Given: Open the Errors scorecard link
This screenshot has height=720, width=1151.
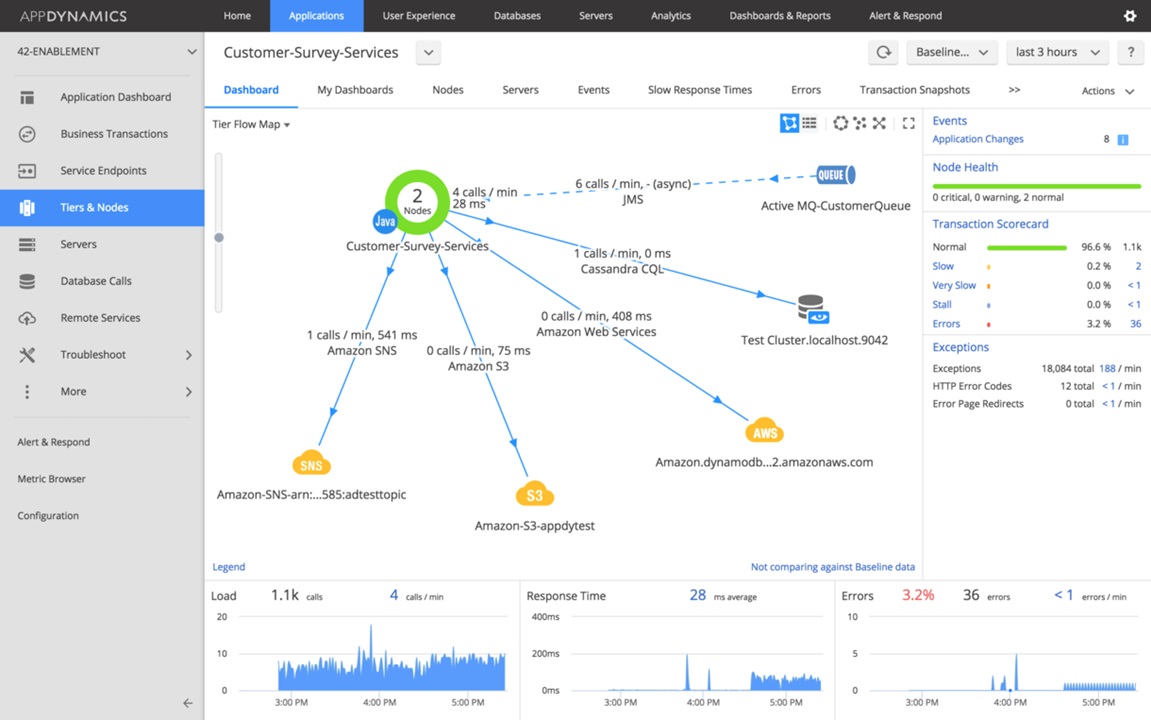Looking at the screenshot, I should click(x=946, y=324).
